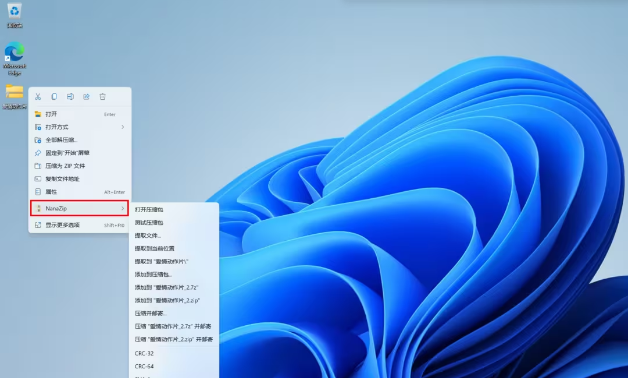The height and width of the screenshot is (378, 628).
Task: Click the Delete trash icon in context menu
Action: [103, 97]
